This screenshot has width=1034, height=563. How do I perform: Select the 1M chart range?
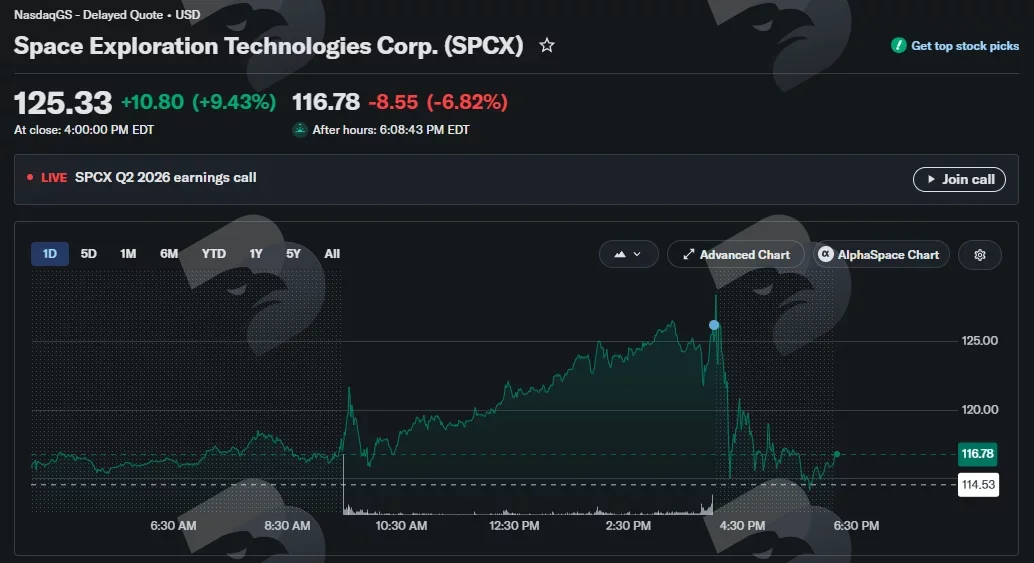coord(128,254)
